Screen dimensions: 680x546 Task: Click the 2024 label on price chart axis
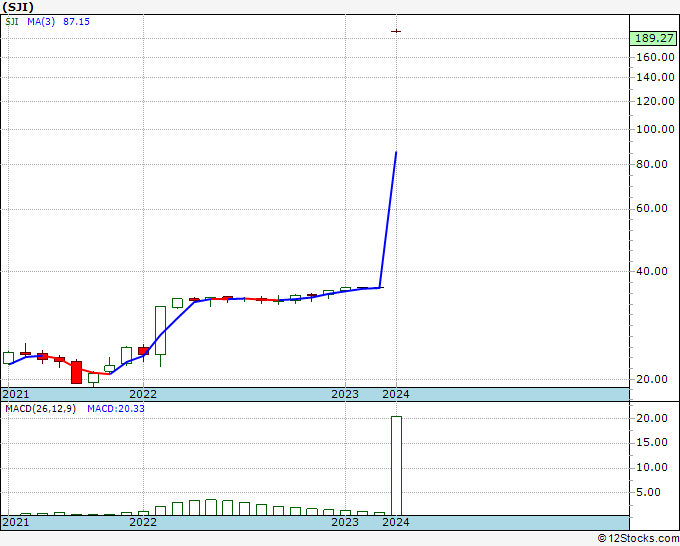[x=396, y=394]
